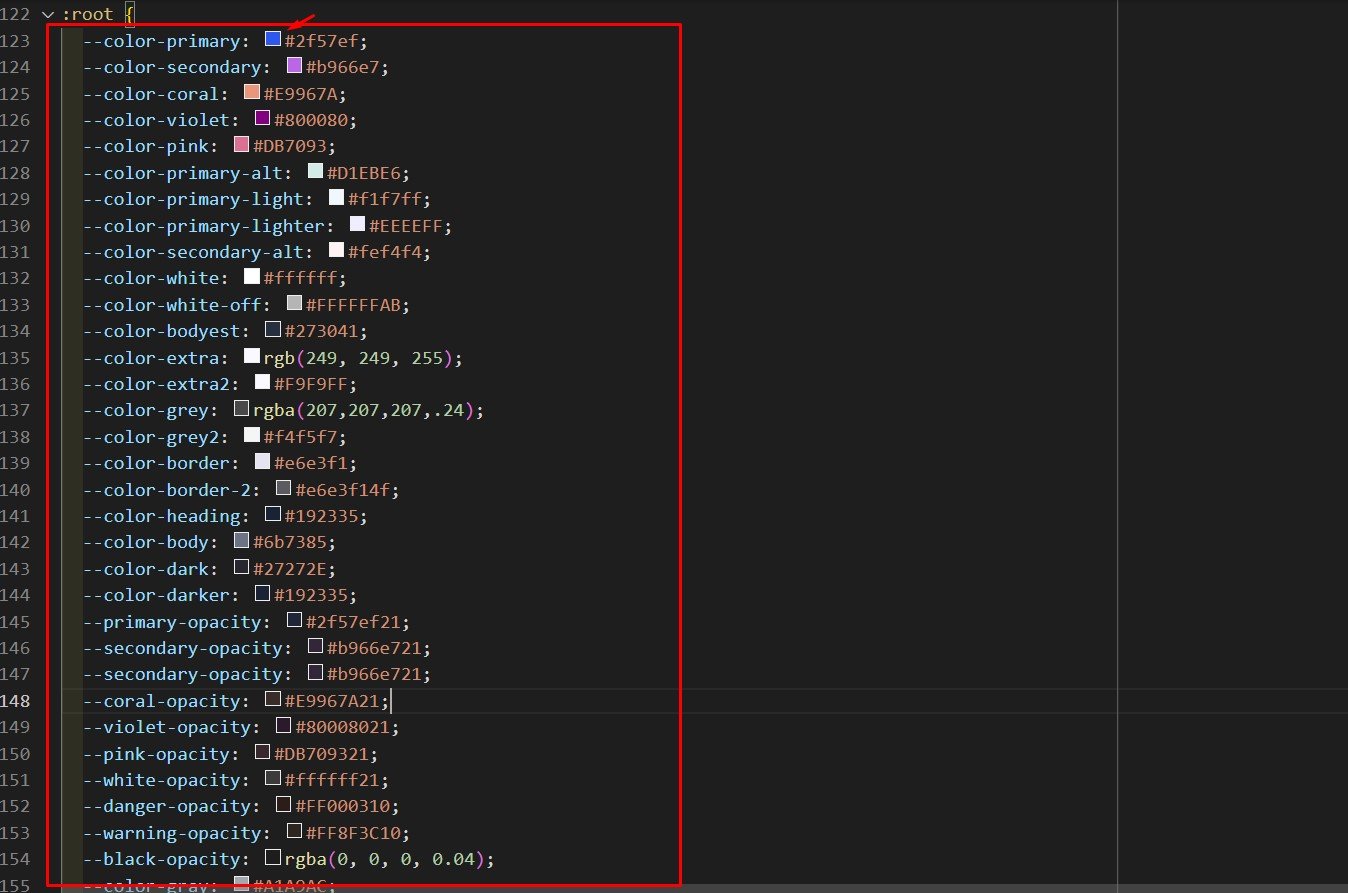Viewport: 1348px width, 893px height.
Task: Click the --color-body grey swatch
Action: [x=241, y=541]
